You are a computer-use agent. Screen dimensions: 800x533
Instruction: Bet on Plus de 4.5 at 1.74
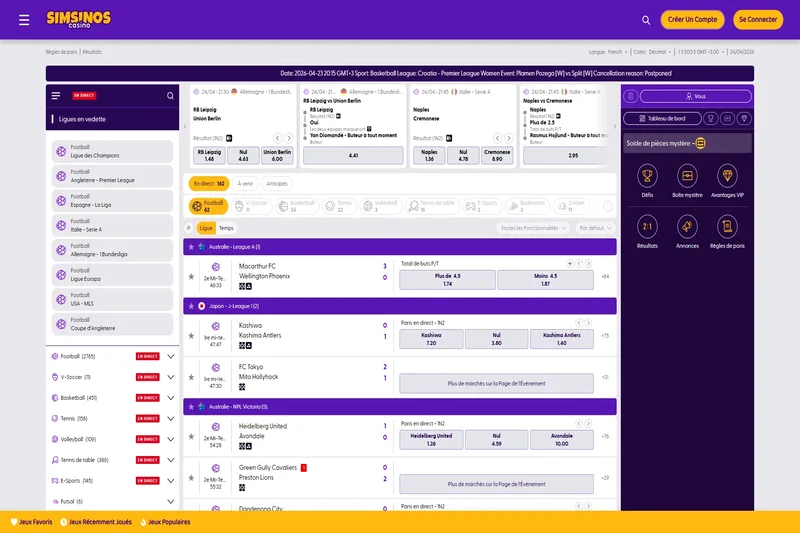click(447, 280)
